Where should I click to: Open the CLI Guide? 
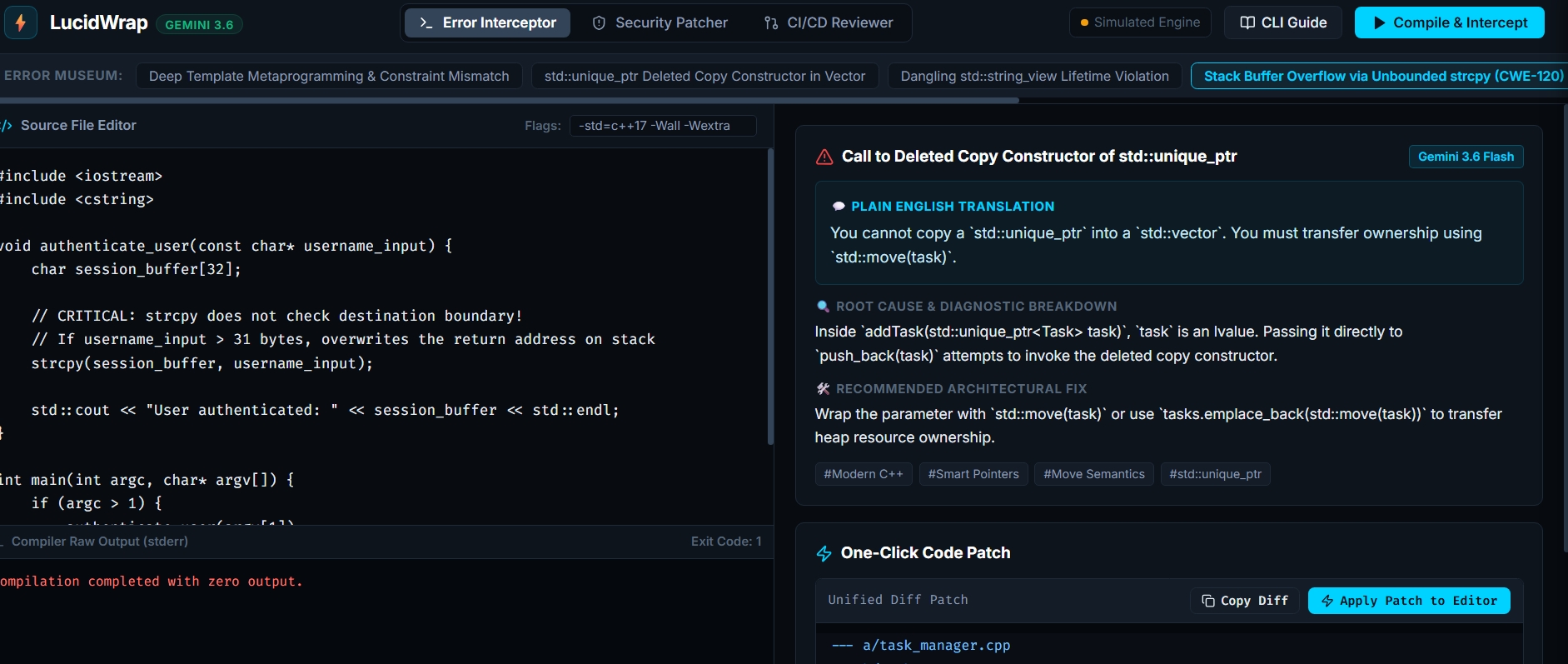click(x=1283, y=22)
